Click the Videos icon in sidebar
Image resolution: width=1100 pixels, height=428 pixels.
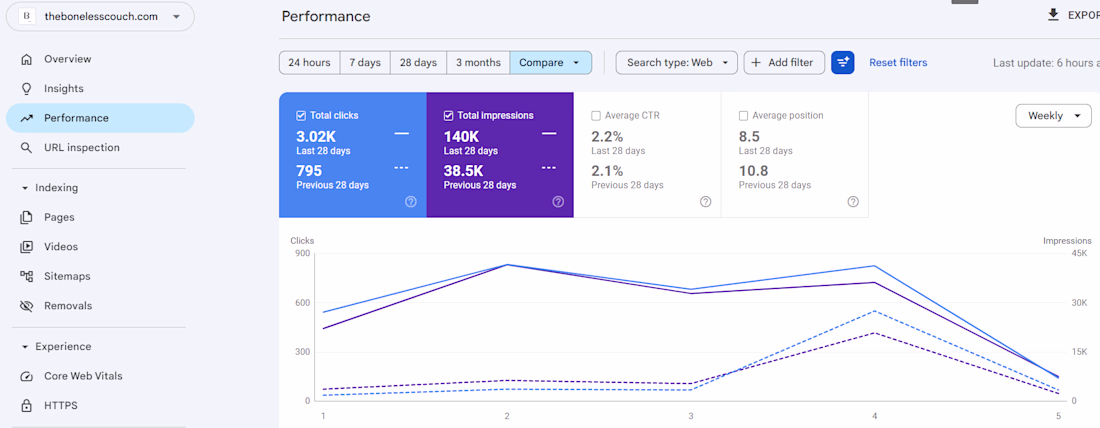point(26,247)
